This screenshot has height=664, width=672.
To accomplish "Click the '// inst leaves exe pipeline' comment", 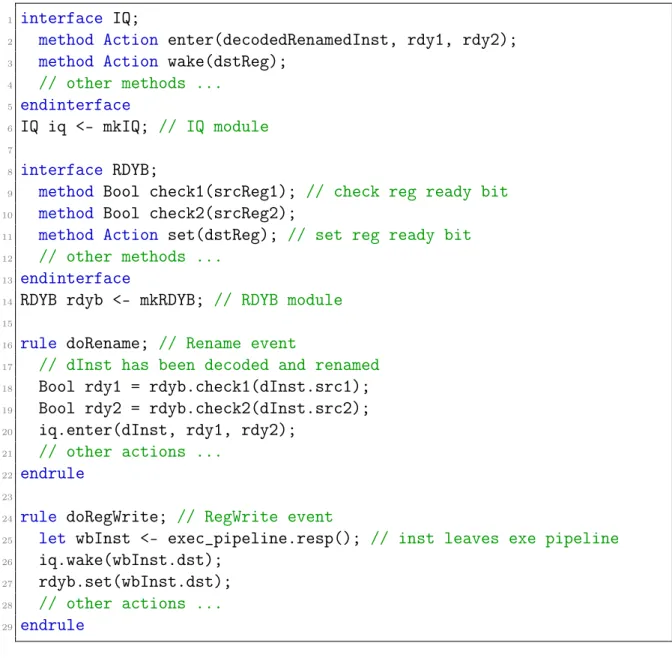I will point(495,539).
